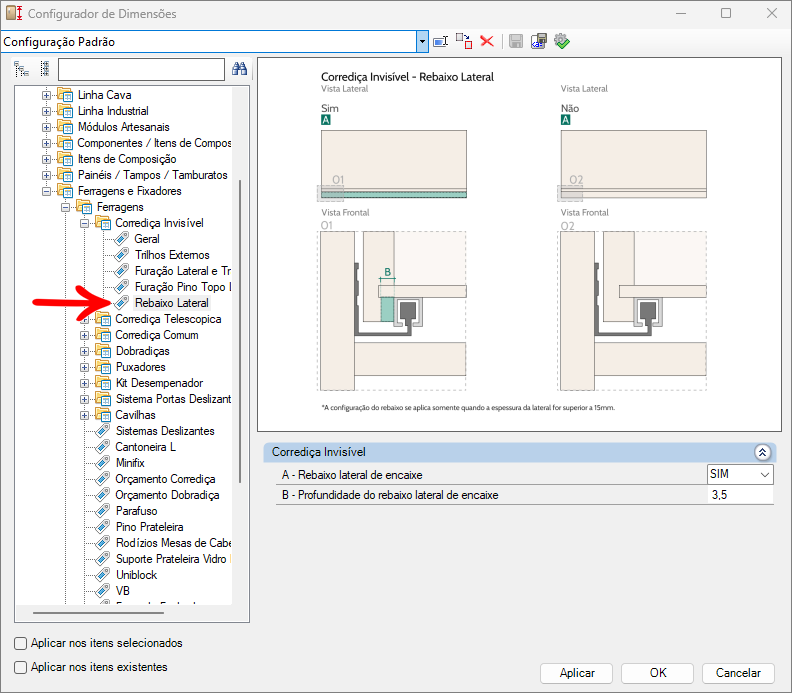Click the rebaixo depth value 3,5 field
The height and width of the screenshot is (693, 792).
coord(740,495)
